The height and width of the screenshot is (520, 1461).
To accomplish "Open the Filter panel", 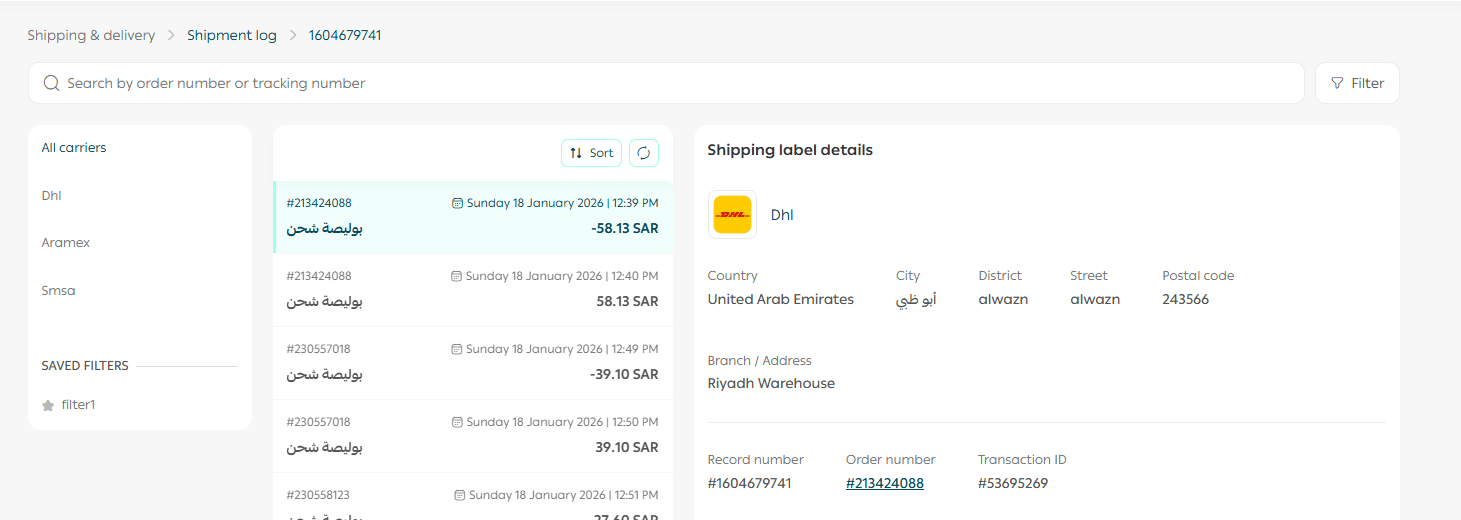I will point(1356,83).
